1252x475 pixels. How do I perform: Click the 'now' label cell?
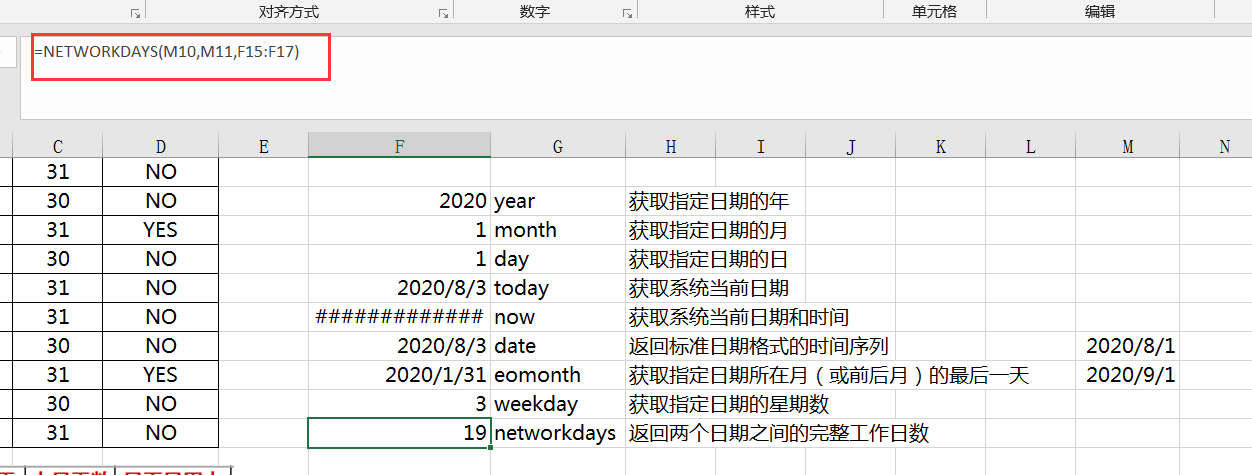point(558,317)
